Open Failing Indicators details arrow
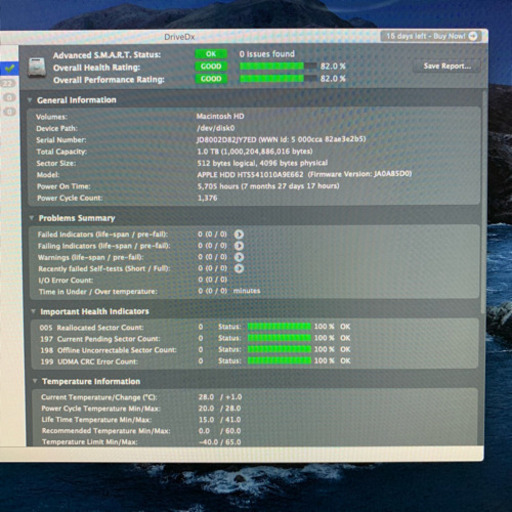Image resolution: width=512 pixels, height=512 pixels. (239, 246)
